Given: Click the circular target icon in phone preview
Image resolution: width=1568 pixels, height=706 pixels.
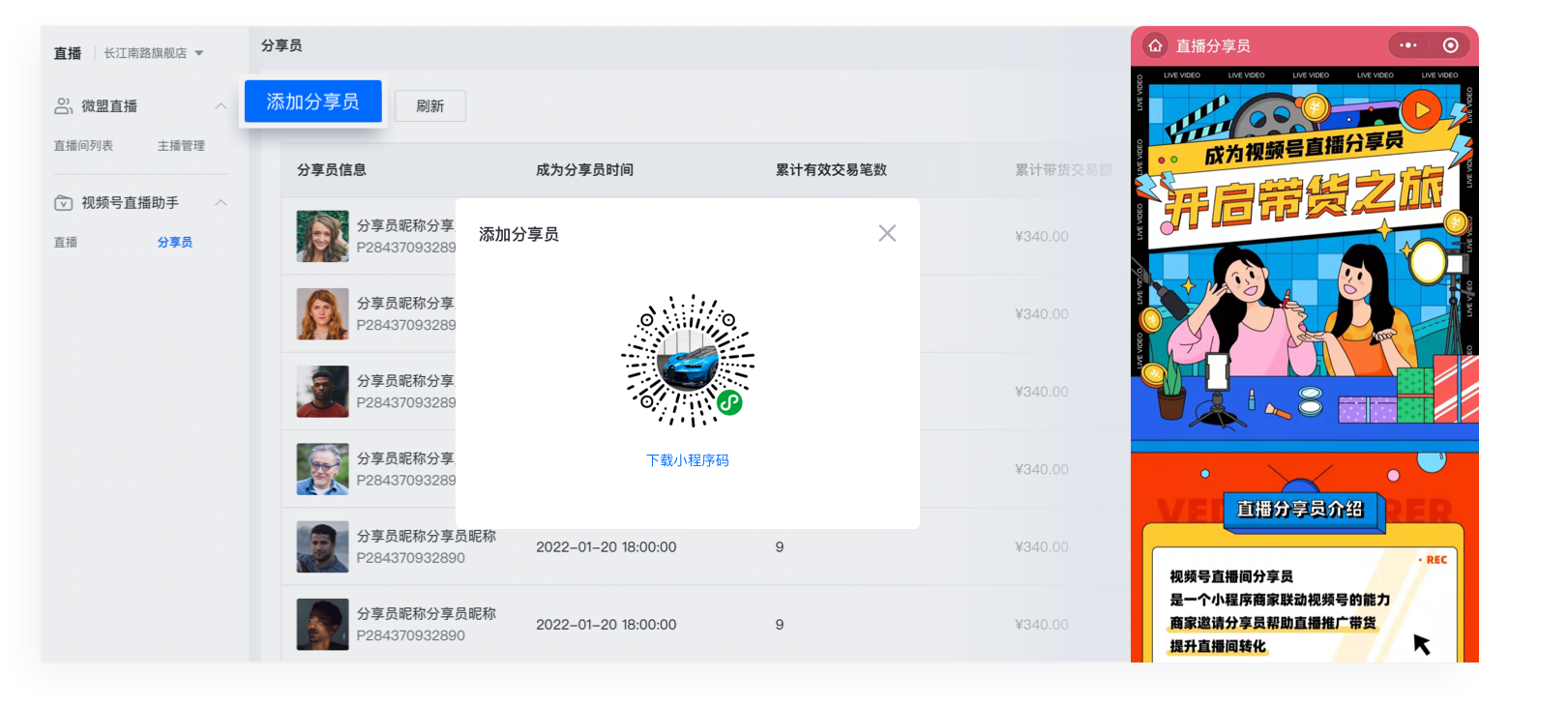Looking at the screenshot, I should click(x=1451, y=45).
